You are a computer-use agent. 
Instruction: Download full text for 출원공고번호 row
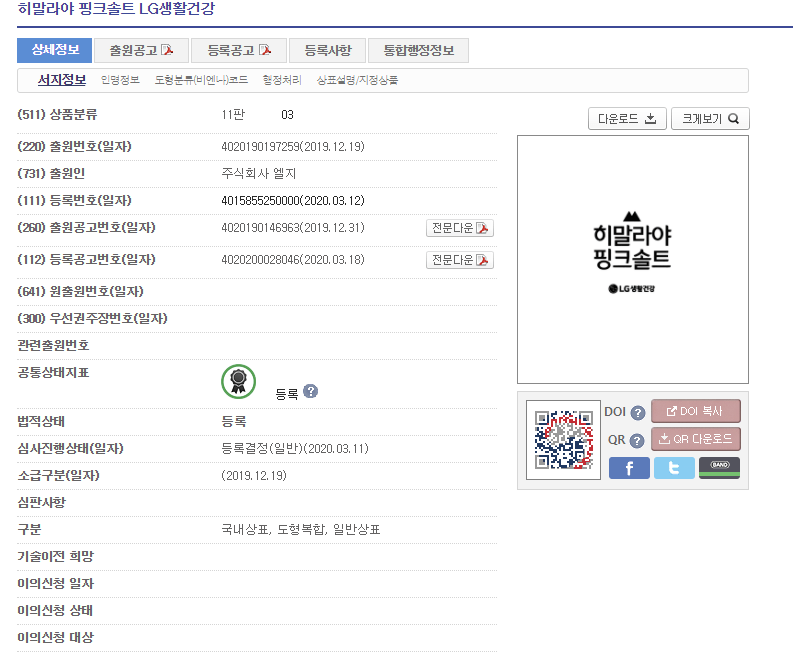(x=460, y=228)
